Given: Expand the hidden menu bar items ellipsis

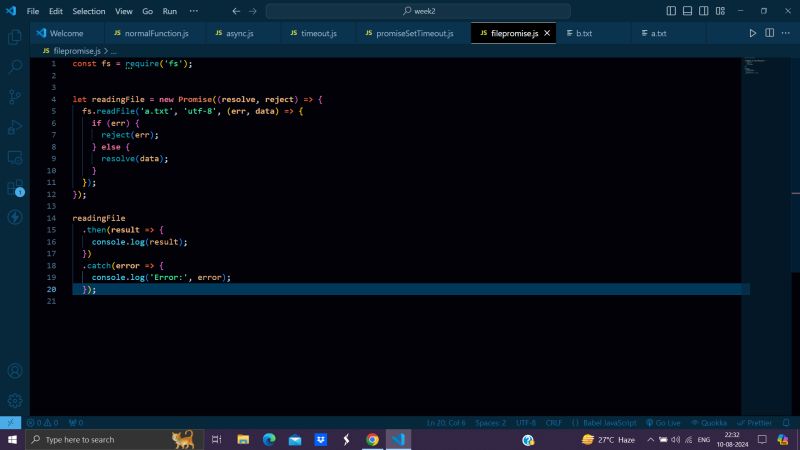Looking at the screenshot, I should [193, 11].
